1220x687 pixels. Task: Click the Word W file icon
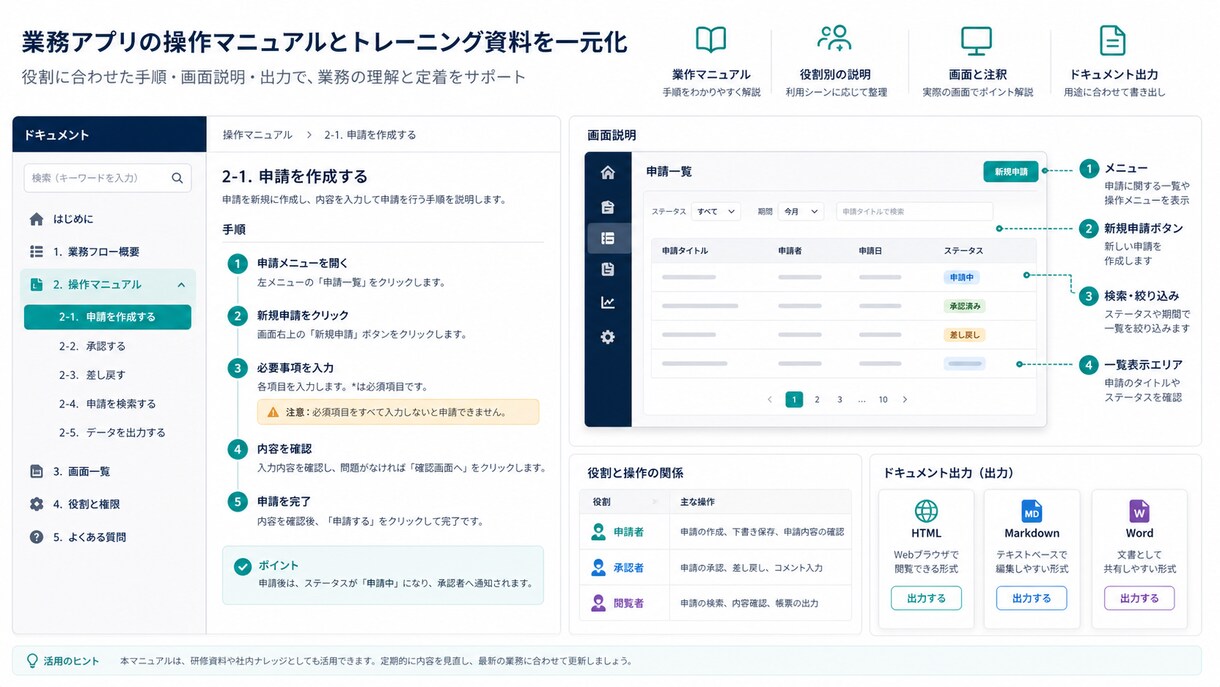[1139, 512]
